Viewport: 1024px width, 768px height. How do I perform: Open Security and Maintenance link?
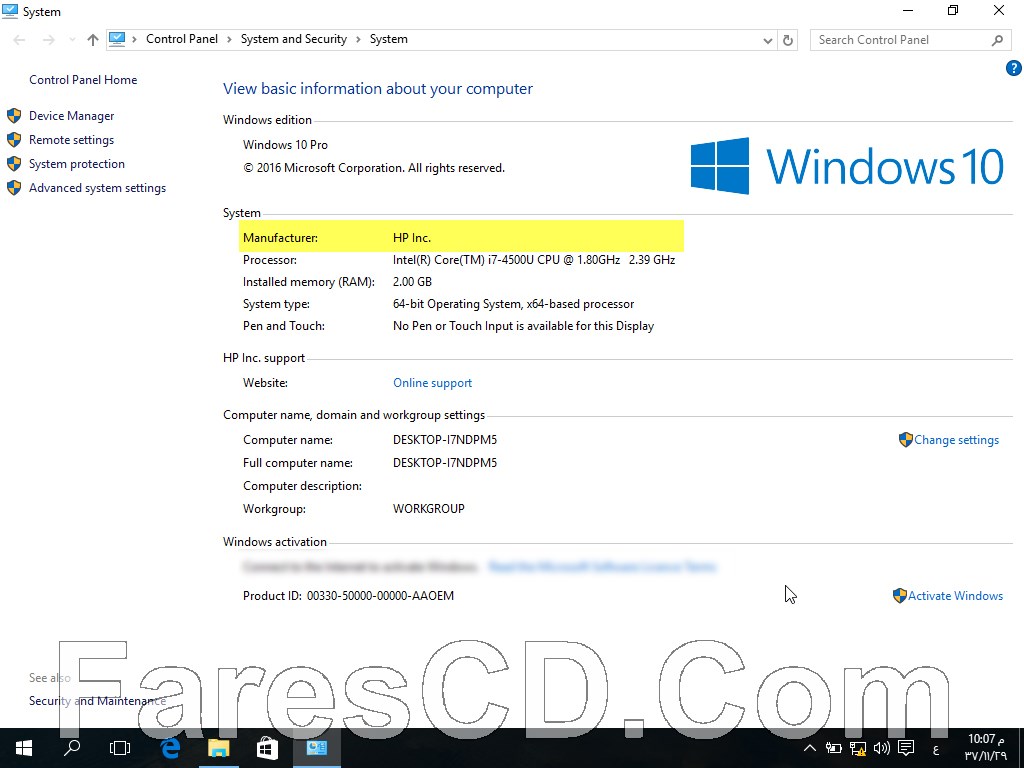point(97,701)
